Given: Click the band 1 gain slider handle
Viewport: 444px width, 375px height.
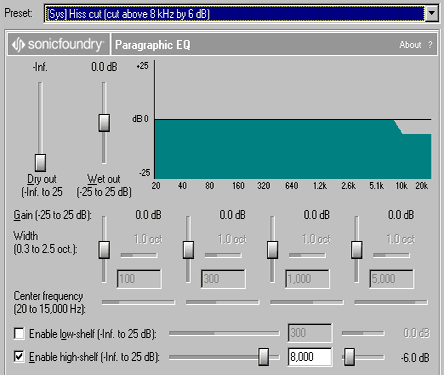Looking at the screenshot, I should [x=104, y=250].
